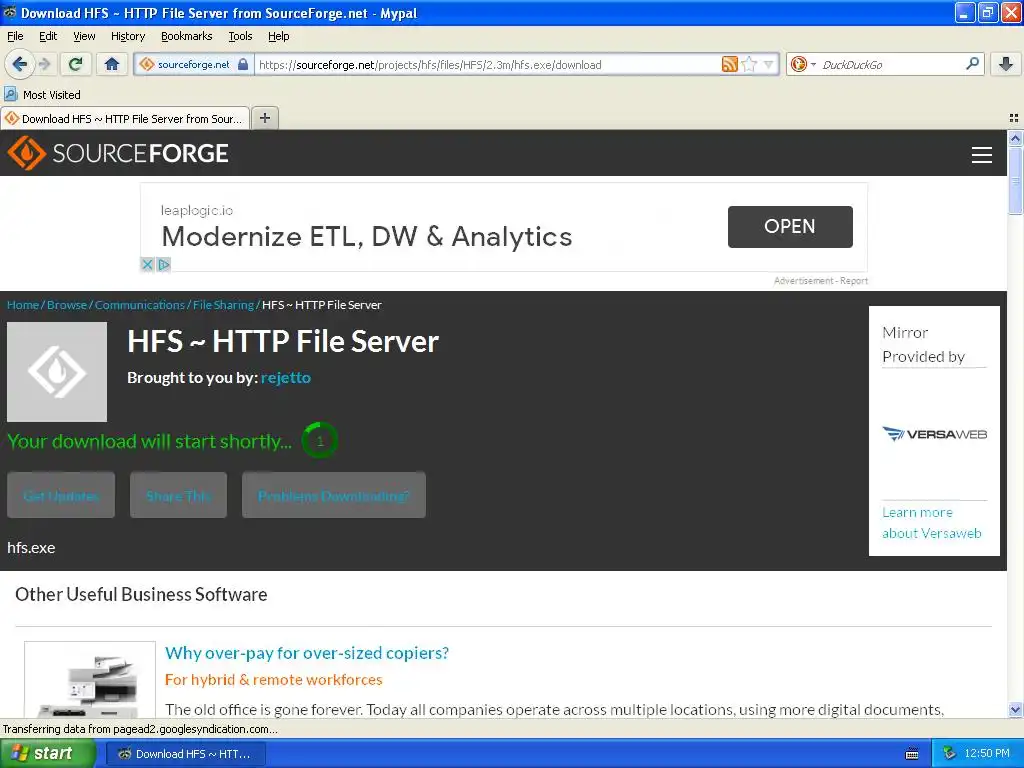
Task: Go back with the Back arrow button
Action: click(20, 64)
